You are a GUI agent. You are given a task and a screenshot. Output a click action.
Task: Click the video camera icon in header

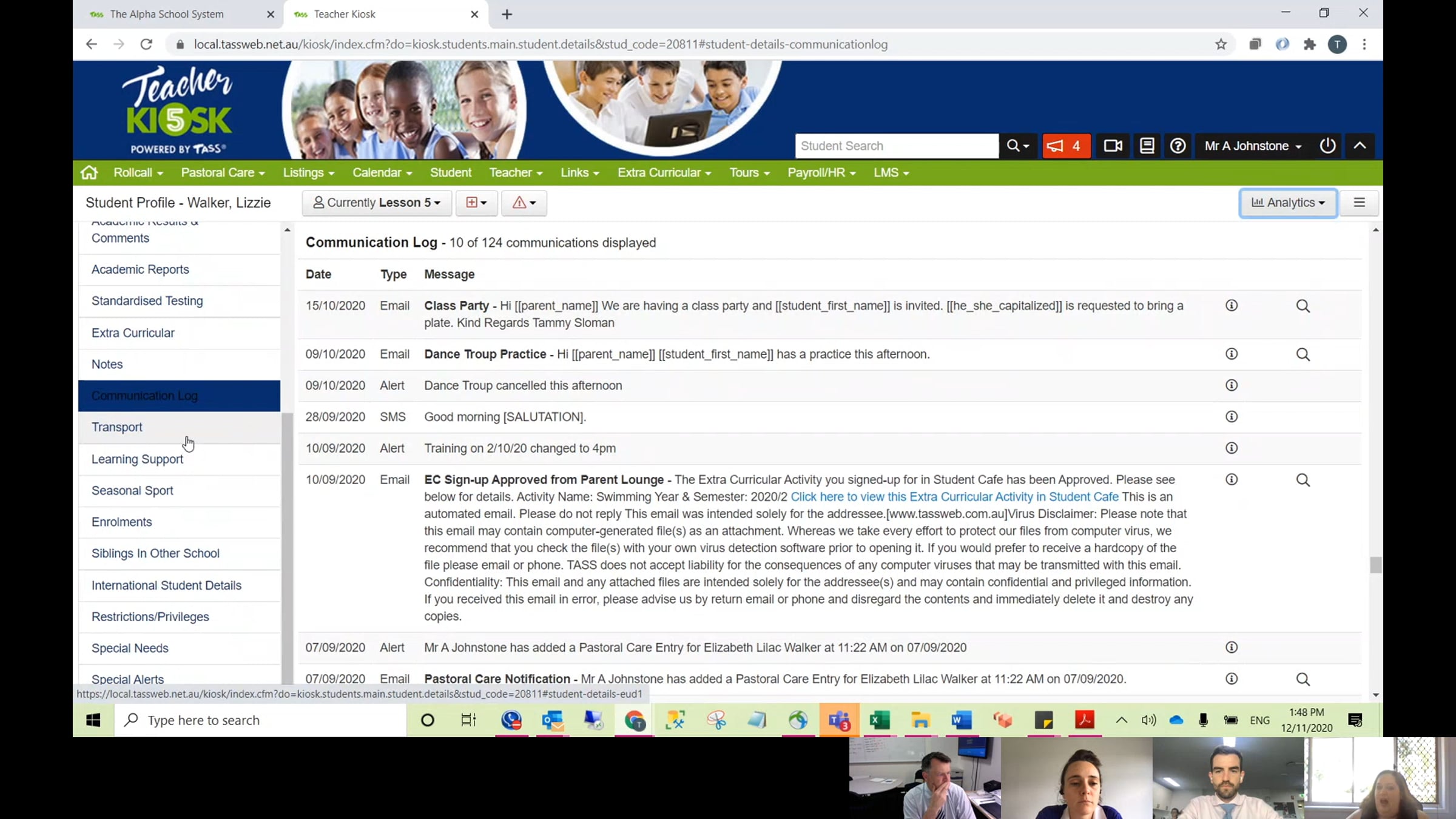point(1113,146)
